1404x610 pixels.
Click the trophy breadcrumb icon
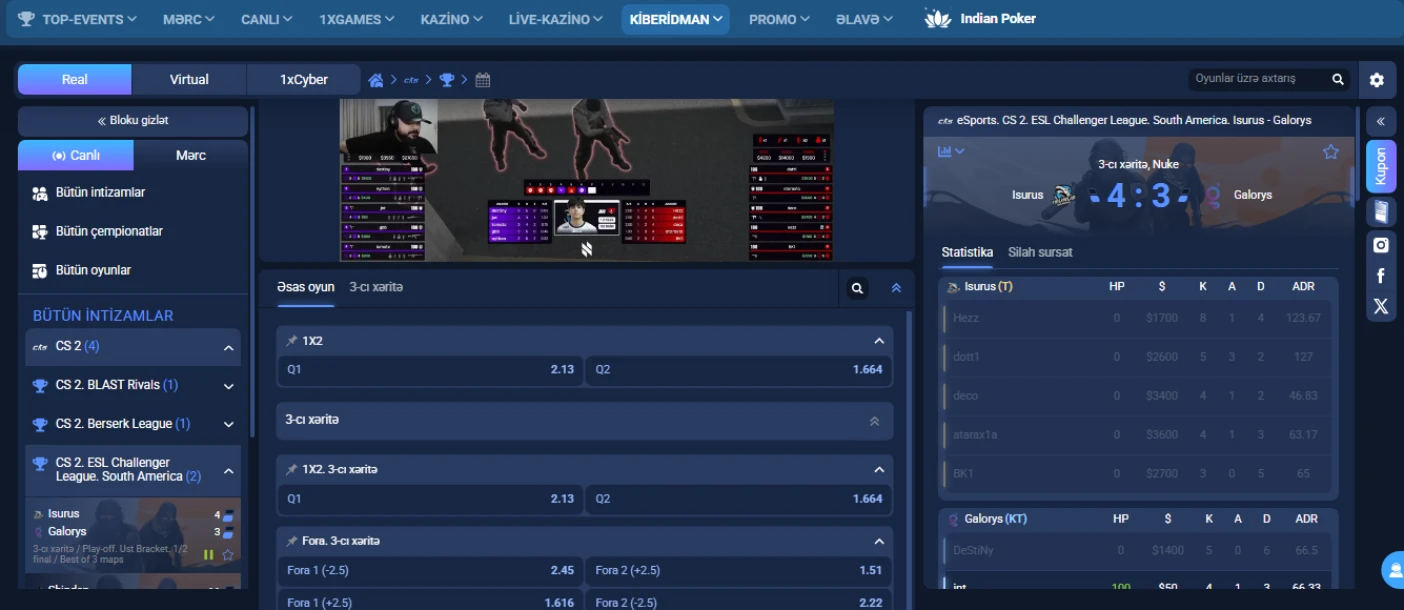point(447,80)
